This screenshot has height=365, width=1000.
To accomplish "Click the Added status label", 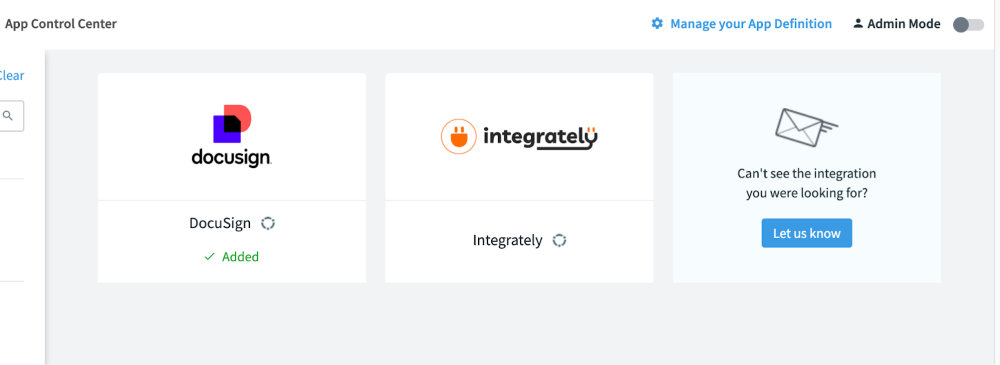I will pyautogui.click(x=240, y=257).
